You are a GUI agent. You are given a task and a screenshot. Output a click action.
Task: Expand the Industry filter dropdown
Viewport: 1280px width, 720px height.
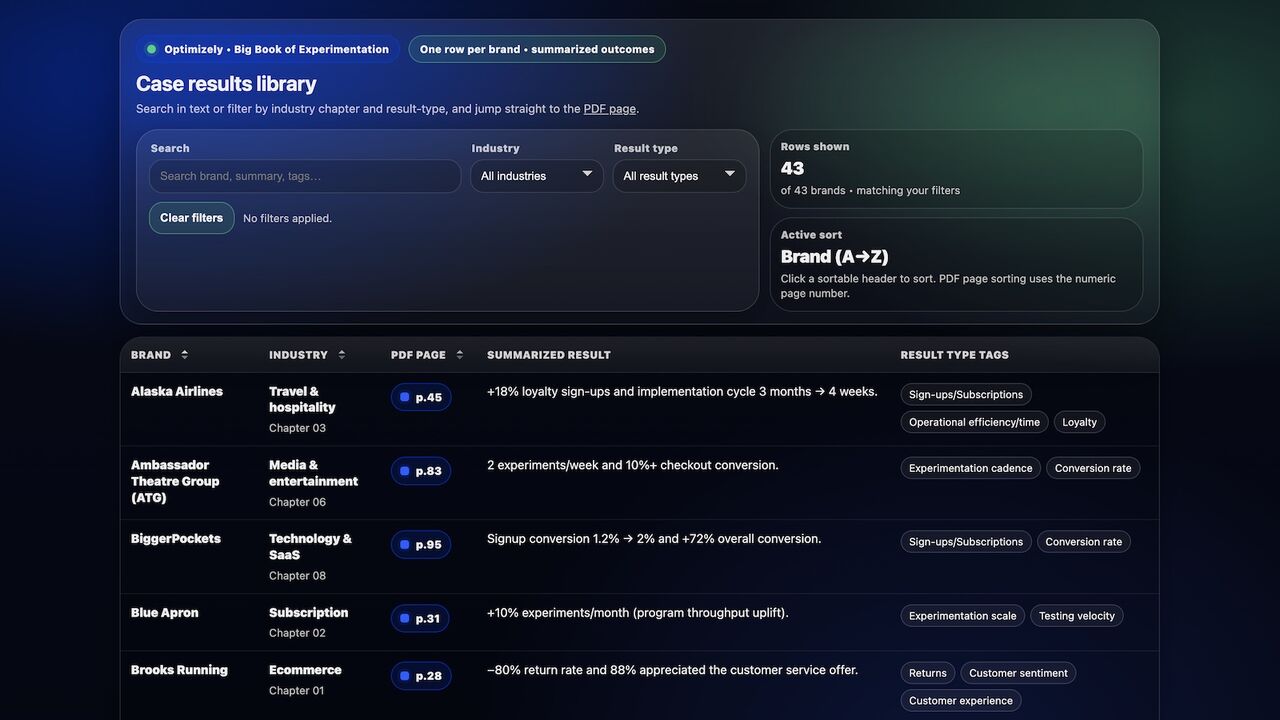click(x=537, y=176)
